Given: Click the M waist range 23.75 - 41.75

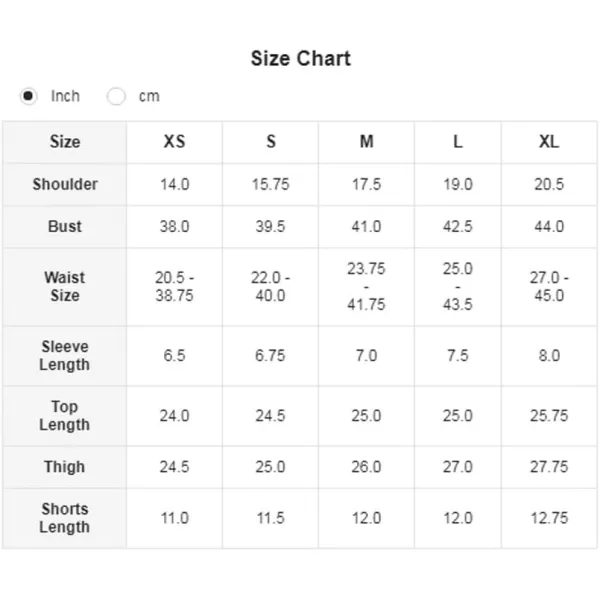Looking at the screenshot, I should tap(366, 287).
